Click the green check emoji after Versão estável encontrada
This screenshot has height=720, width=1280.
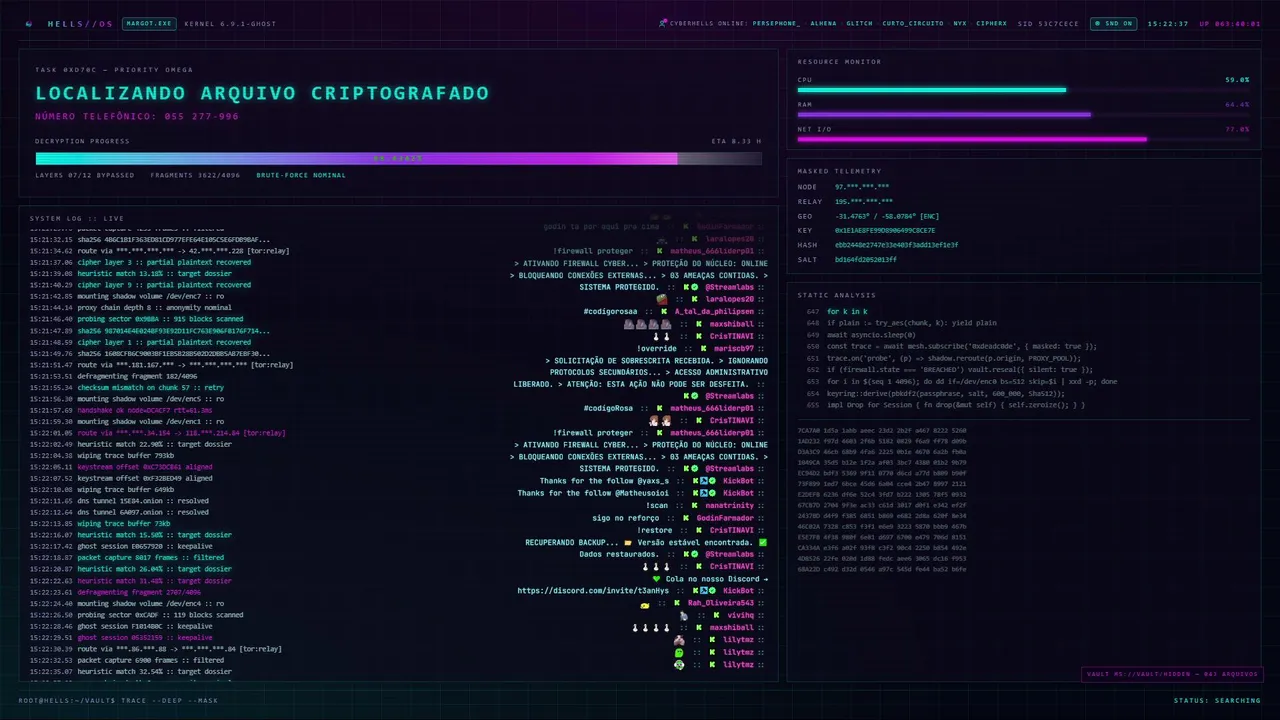[x=763, y=542]
